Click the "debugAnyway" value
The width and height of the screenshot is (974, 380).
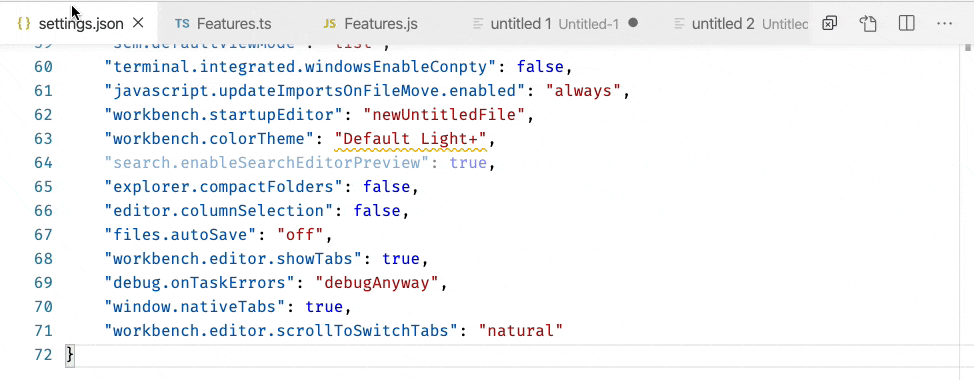point(377,283)
